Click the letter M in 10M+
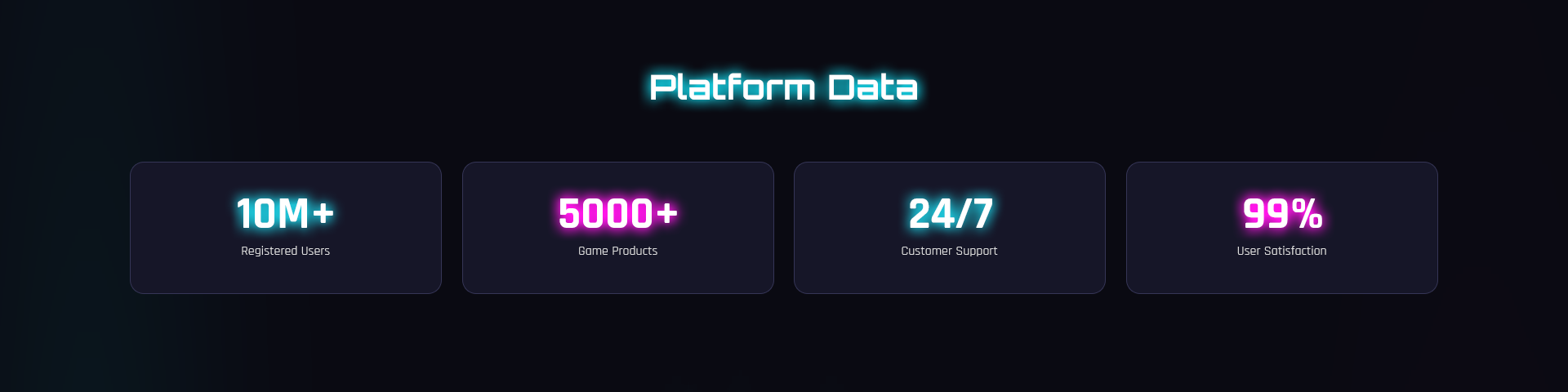The width and height of the screenshot is (1568, 392). (x=293, y=214)
